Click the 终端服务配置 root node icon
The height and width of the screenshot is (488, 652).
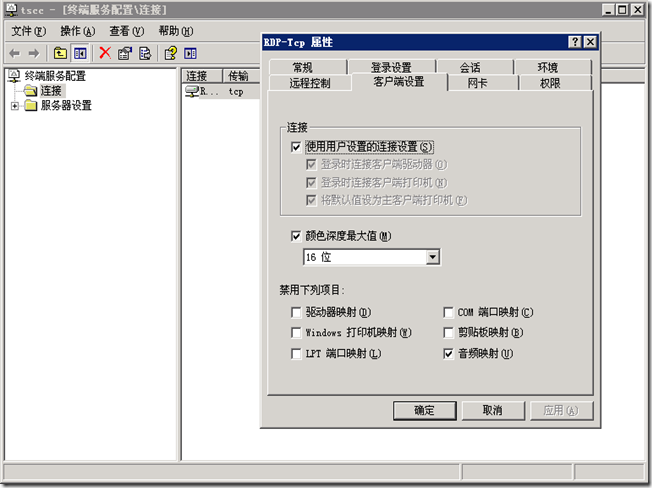pyautogui.click(x=14, y=76)
